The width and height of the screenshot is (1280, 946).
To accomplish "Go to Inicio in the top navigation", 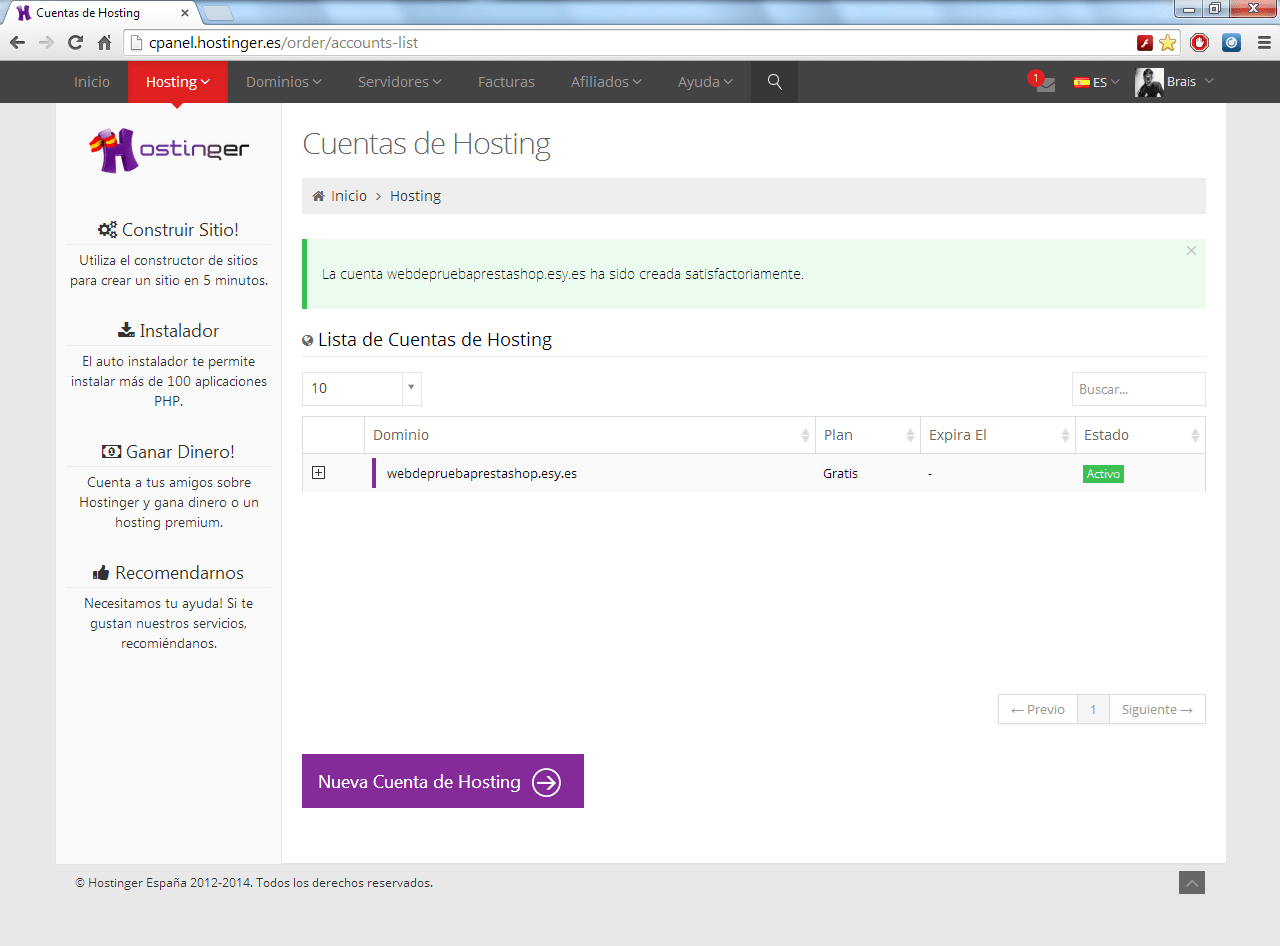I will (x=92, y=82).
